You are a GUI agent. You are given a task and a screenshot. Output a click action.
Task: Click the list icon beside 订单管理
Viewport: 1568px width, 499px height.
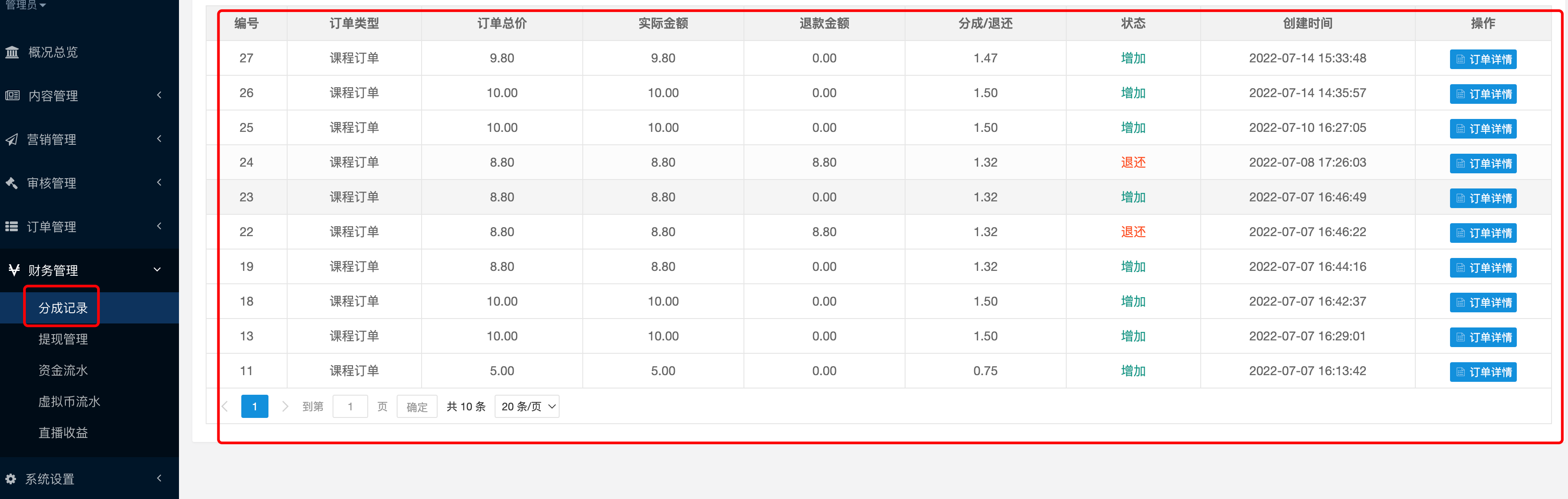[12, 227]
